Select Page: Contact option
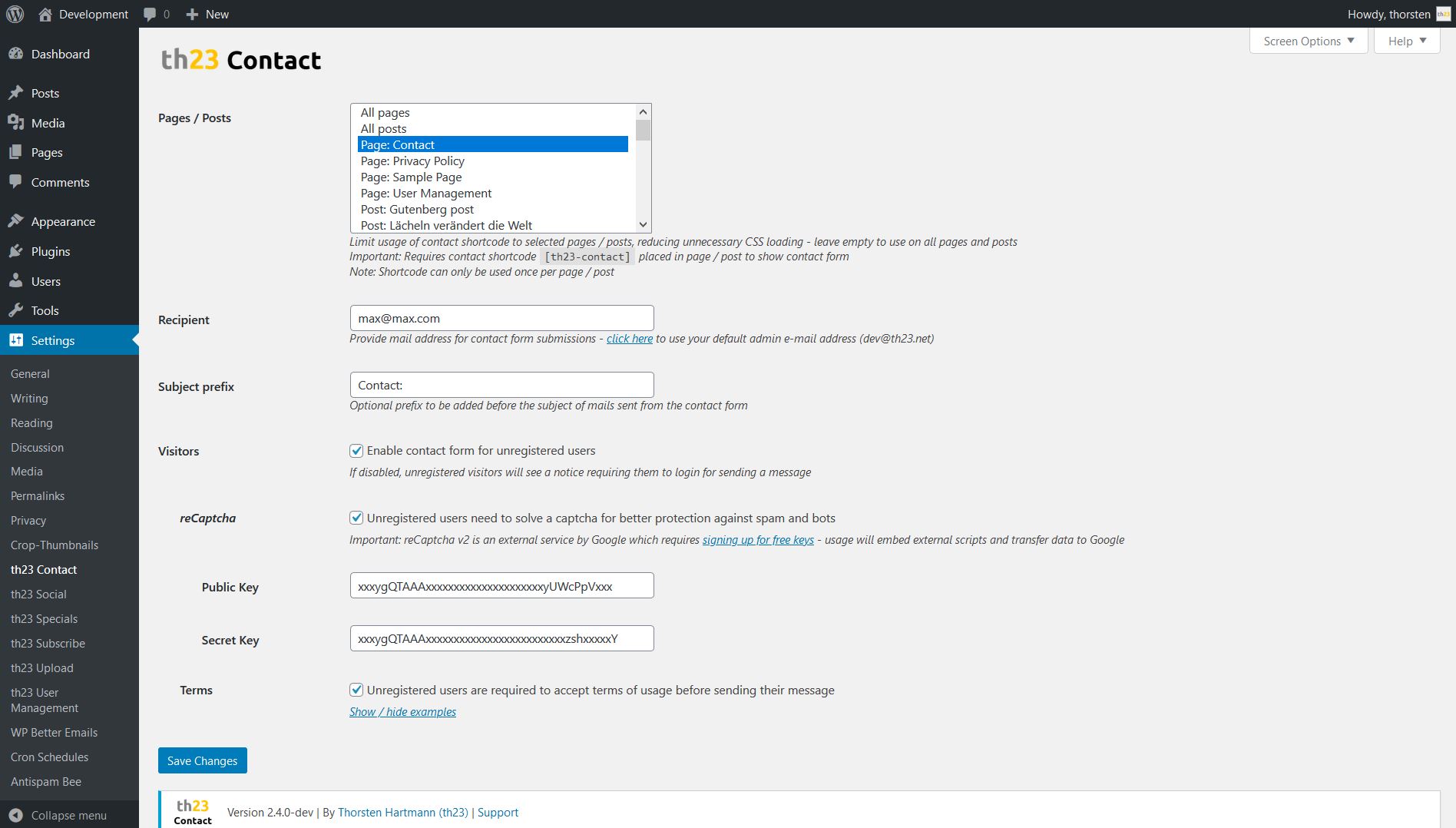 (493, 144)
